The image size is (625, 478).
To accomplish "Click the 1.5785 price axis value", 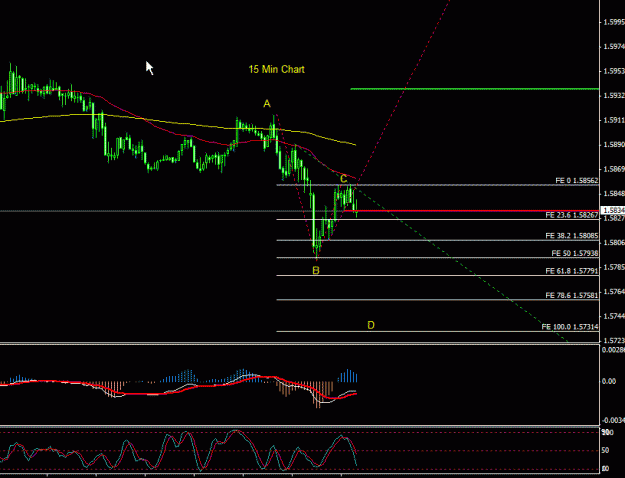I will [614, 267].
